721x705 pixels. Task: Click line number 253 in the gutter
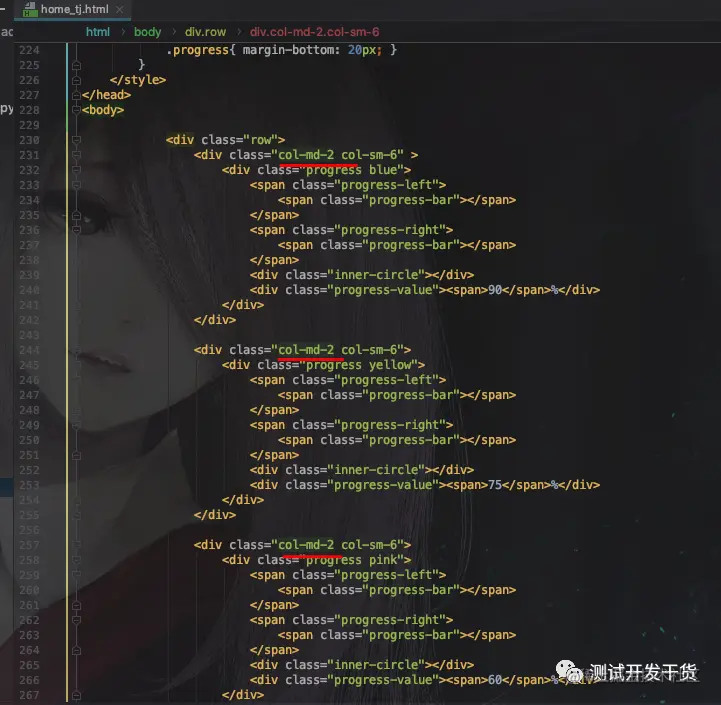click(29, 485)
